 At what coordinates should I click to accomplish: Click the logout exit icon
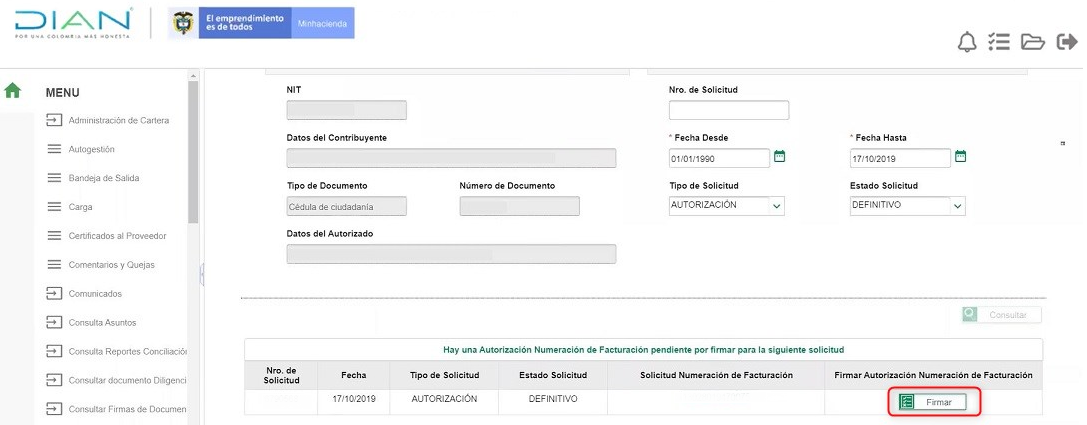coord(1067,42)
